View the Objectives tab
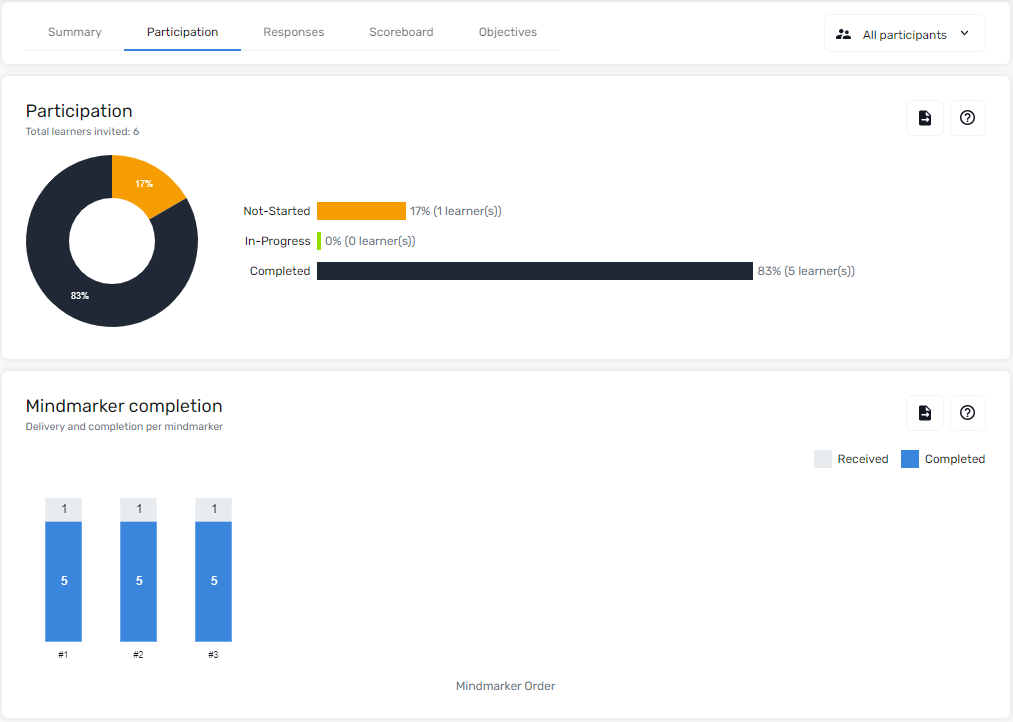Screen dimensions: 1013x722 (508, 32)
